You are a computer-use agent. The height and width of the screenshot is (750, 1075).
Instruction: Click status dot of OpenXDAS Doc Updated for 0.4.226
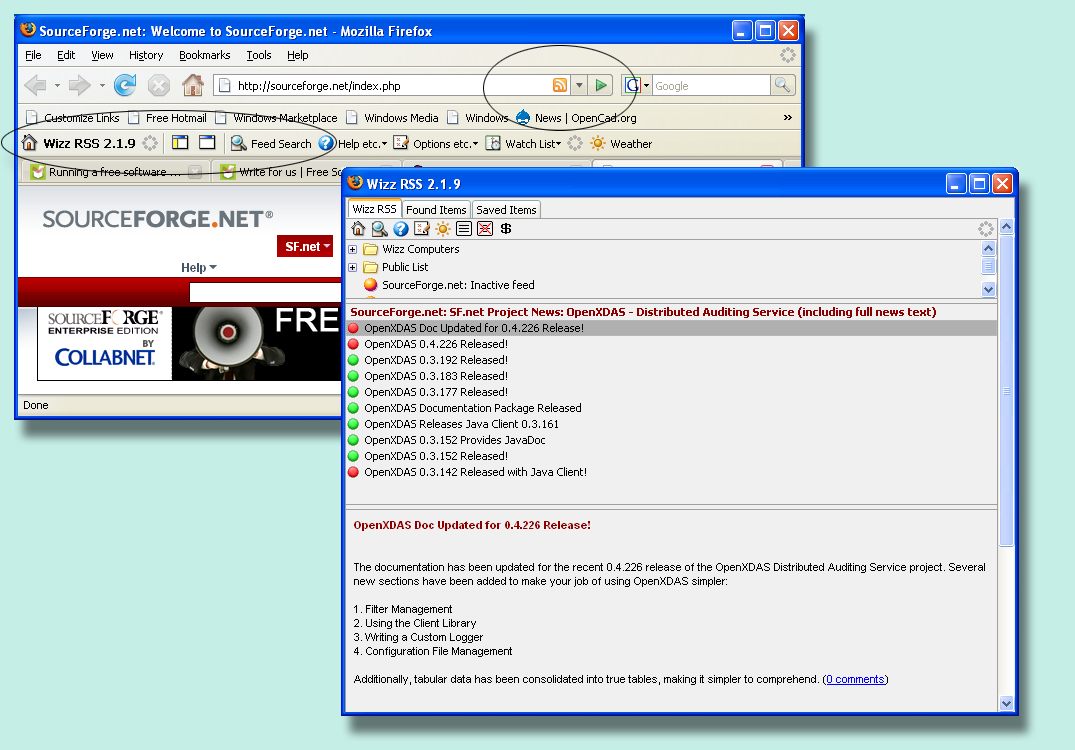coord(353,328)
